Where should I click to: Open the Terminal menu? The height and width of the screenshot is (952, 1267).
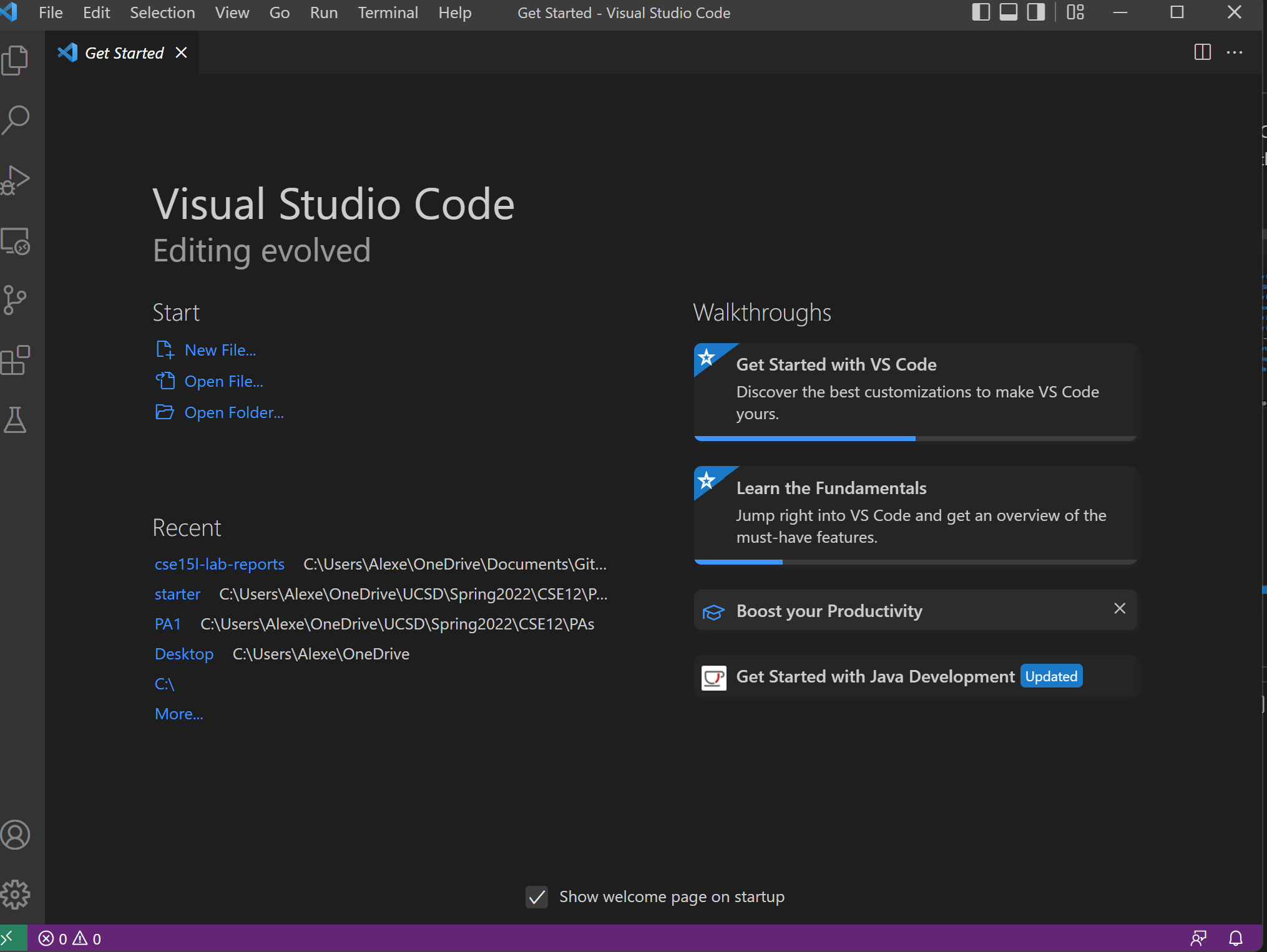[x=388, y=13]
